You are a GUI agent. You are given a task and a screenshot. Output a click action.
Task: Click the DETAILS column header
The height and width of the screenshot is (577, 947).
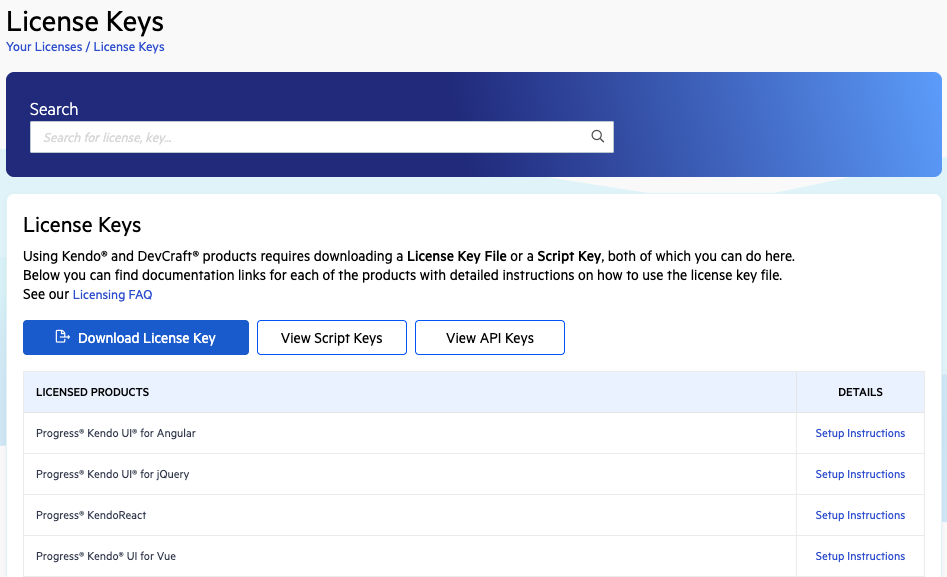click(x=860, y=391)
